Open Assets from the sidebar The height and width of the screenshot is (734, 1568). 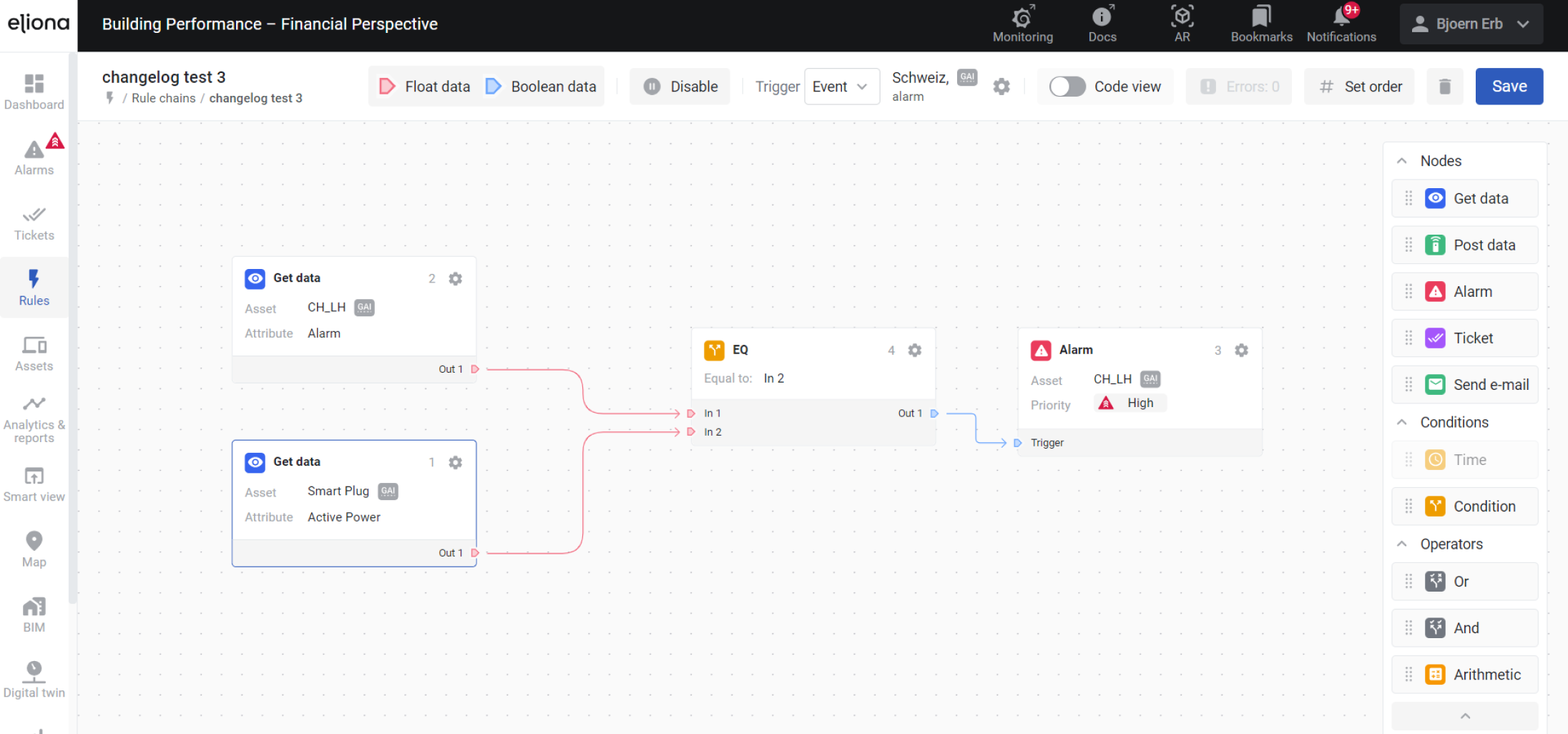click(x=34, y=353)
